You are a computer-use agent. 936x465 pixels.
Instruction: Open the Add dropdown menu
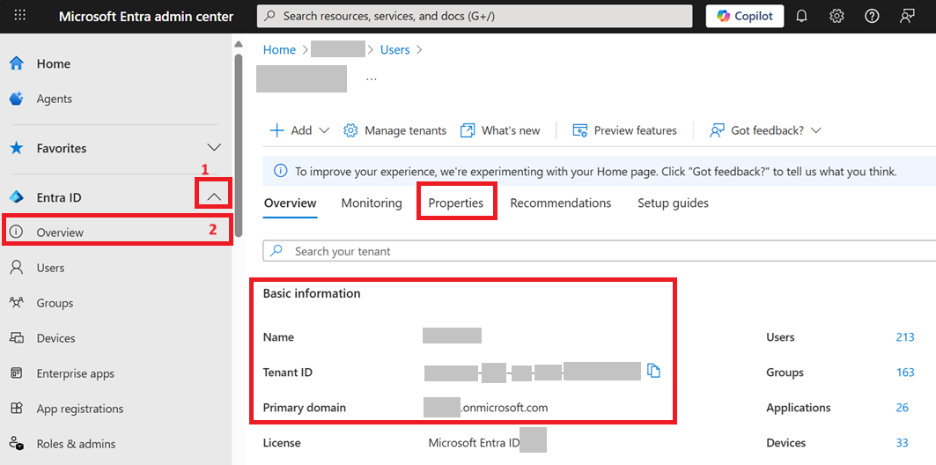click(300, 131)
